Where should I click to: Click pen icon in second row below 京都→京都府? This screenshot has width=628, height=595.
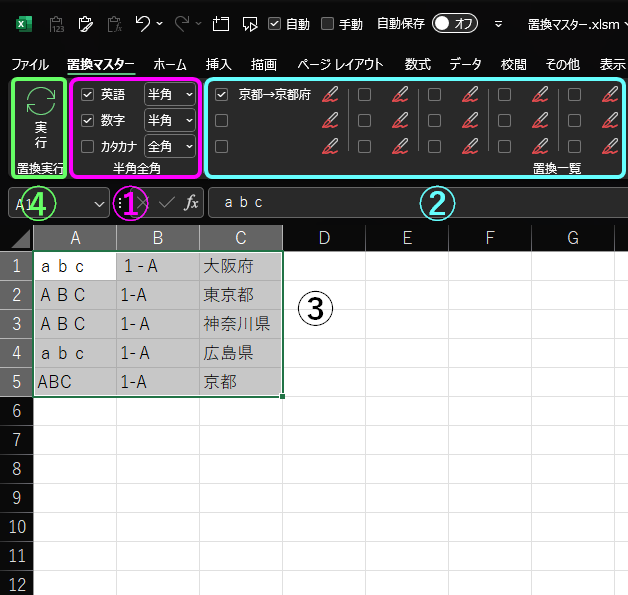click(330, 121)
